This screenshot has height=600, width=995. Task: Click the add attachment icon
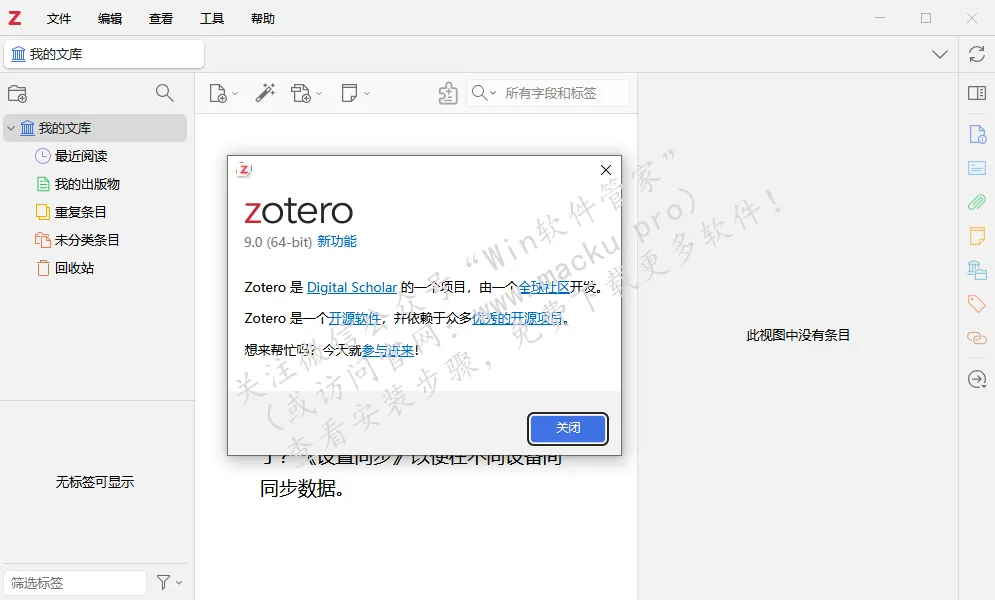click(x=301, y=93)
